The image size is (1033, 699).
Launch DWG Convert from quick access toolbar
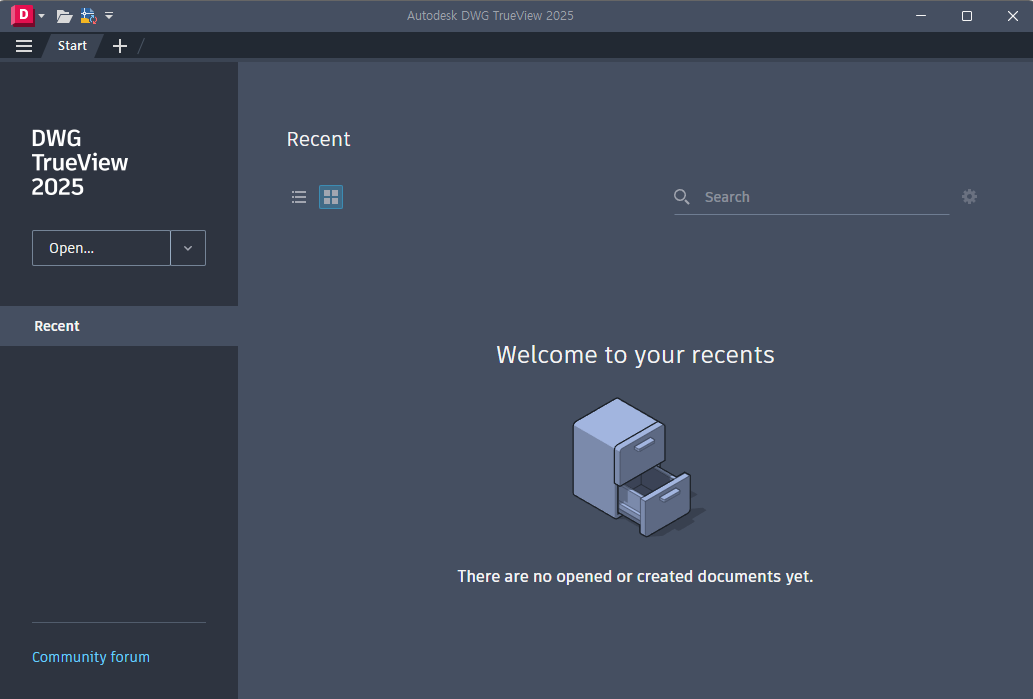[88, 16]
